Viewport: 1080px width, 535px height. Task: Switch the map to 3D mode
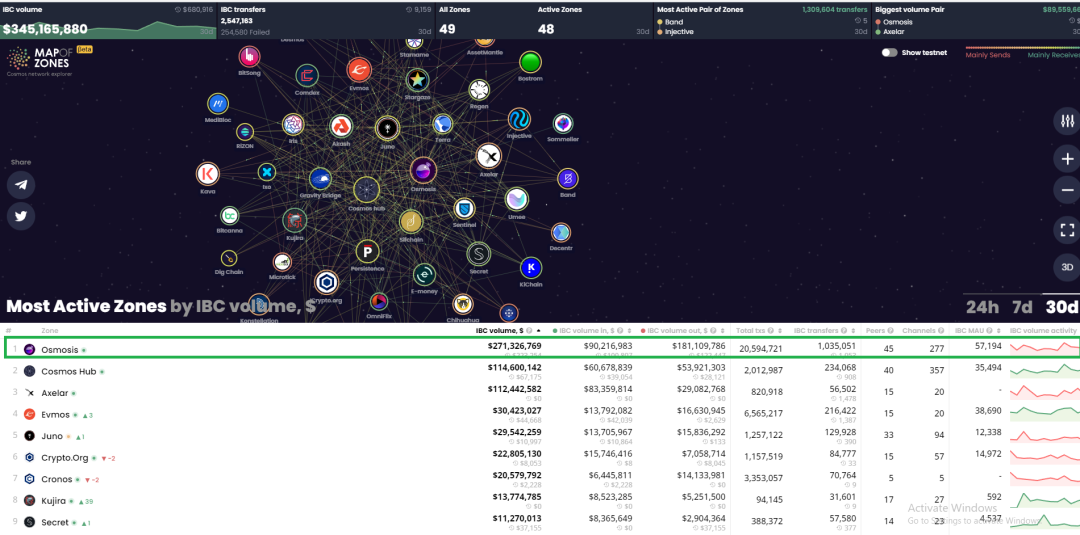(x=1068, y=267)
